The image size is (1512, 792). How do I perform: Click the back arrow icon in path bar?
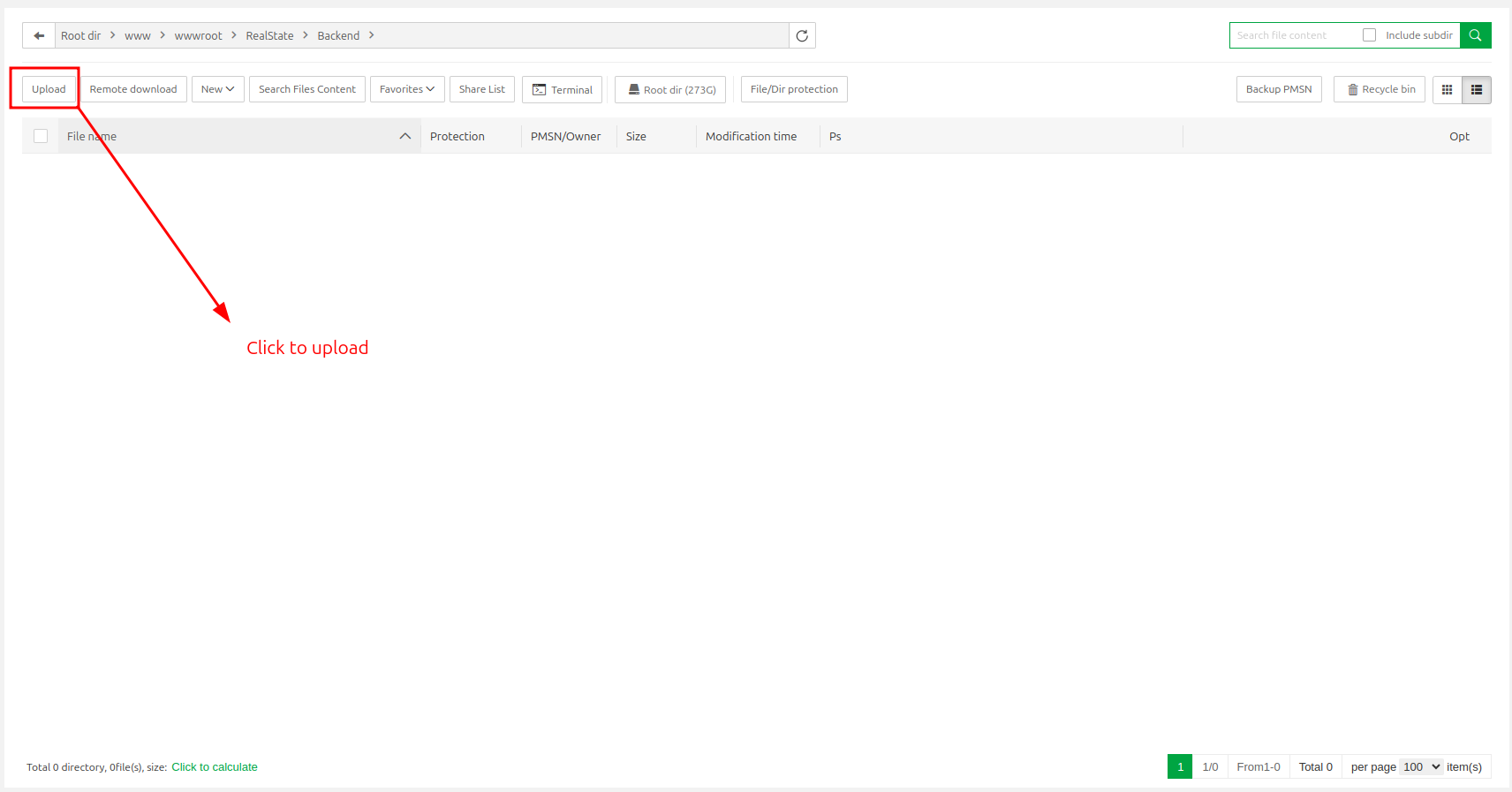39,35
